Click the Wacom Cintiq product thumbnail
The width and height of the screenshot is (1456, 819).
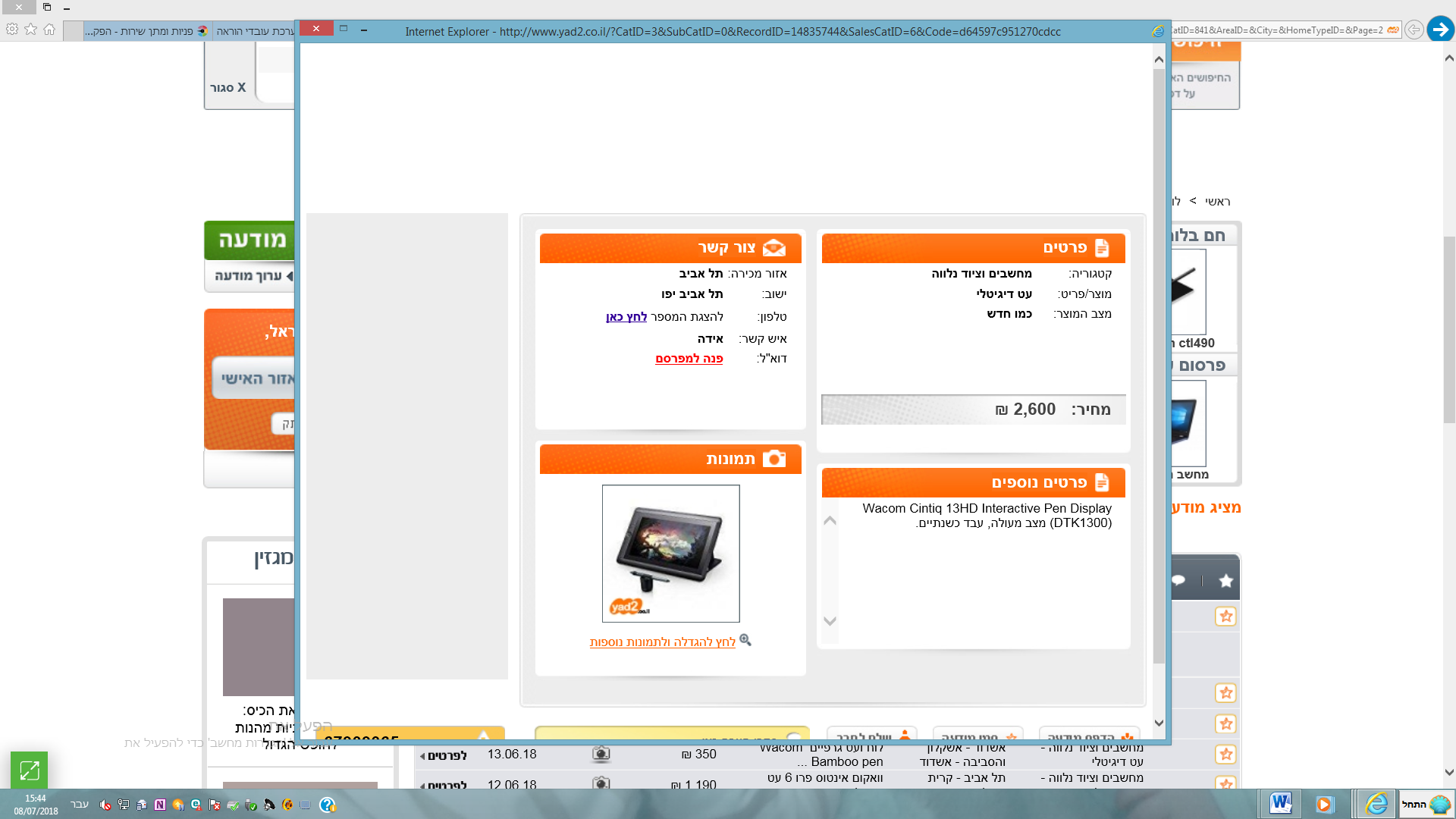point(670,554)
